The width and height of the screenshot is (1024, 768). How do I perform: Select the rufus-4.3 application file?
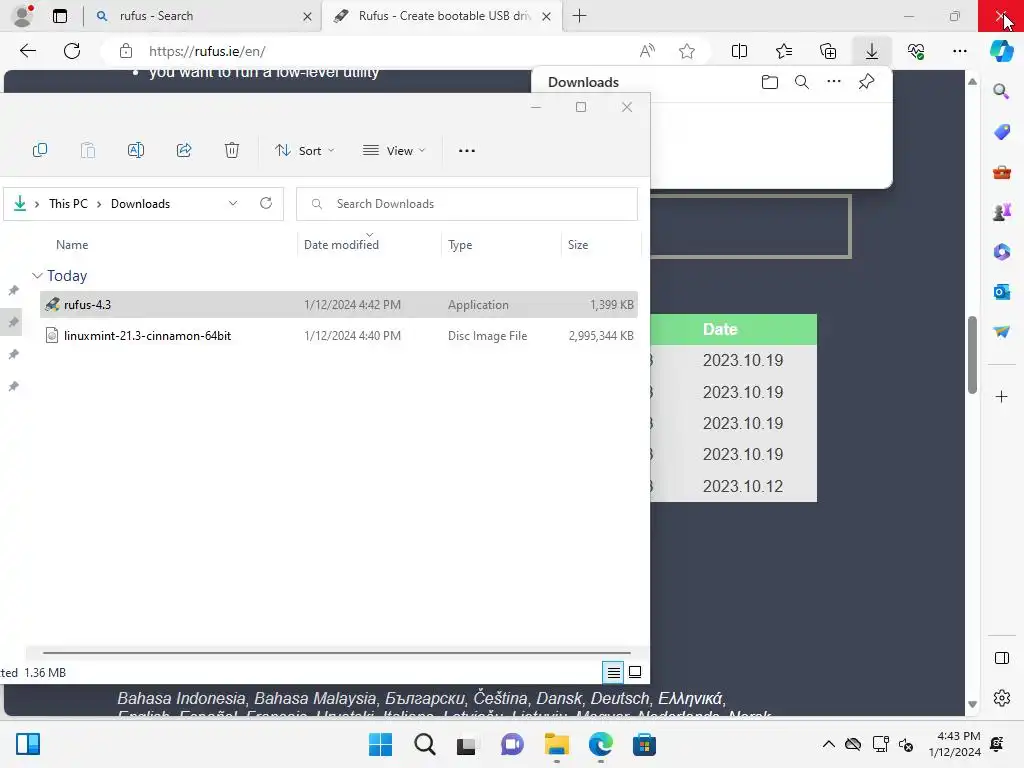point(338,304)
